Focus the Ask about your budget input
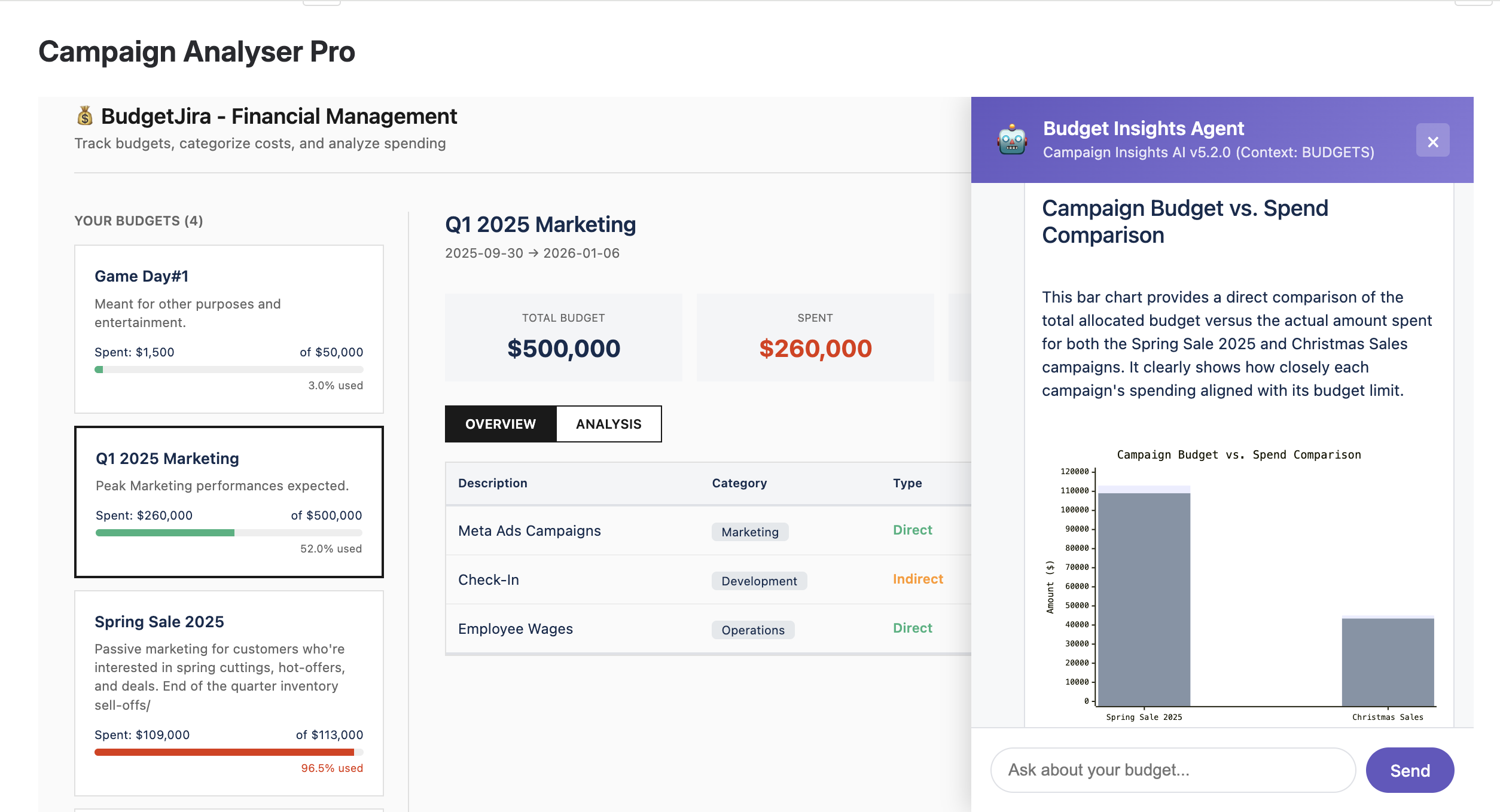This screenshot has height=812, width=1500. coord(1172,770)
